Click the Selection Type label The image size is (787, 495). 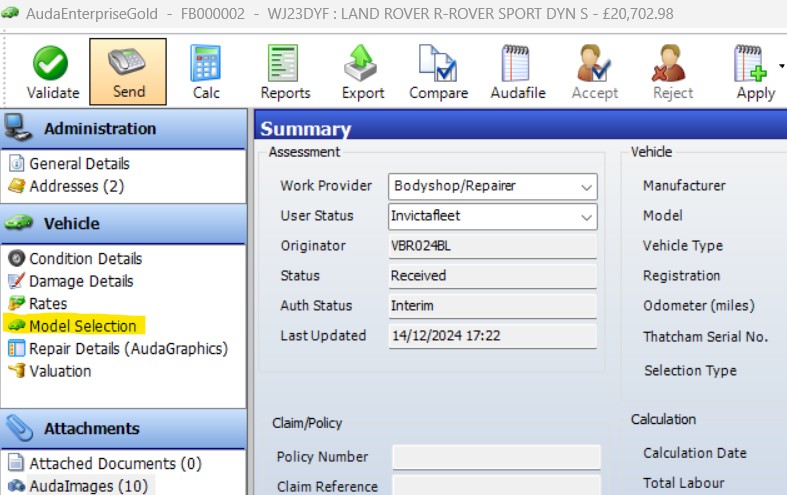point(691,370)
